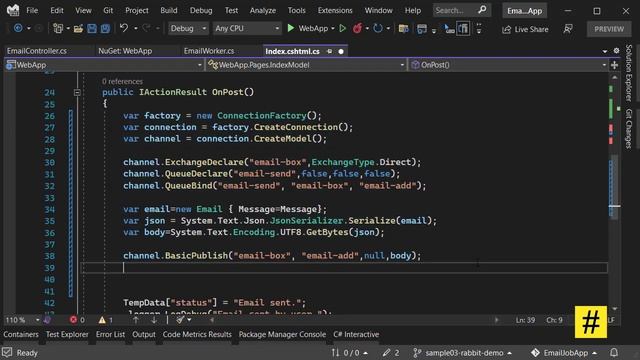Click the 0 references CodeLens link

click(122, 81)
